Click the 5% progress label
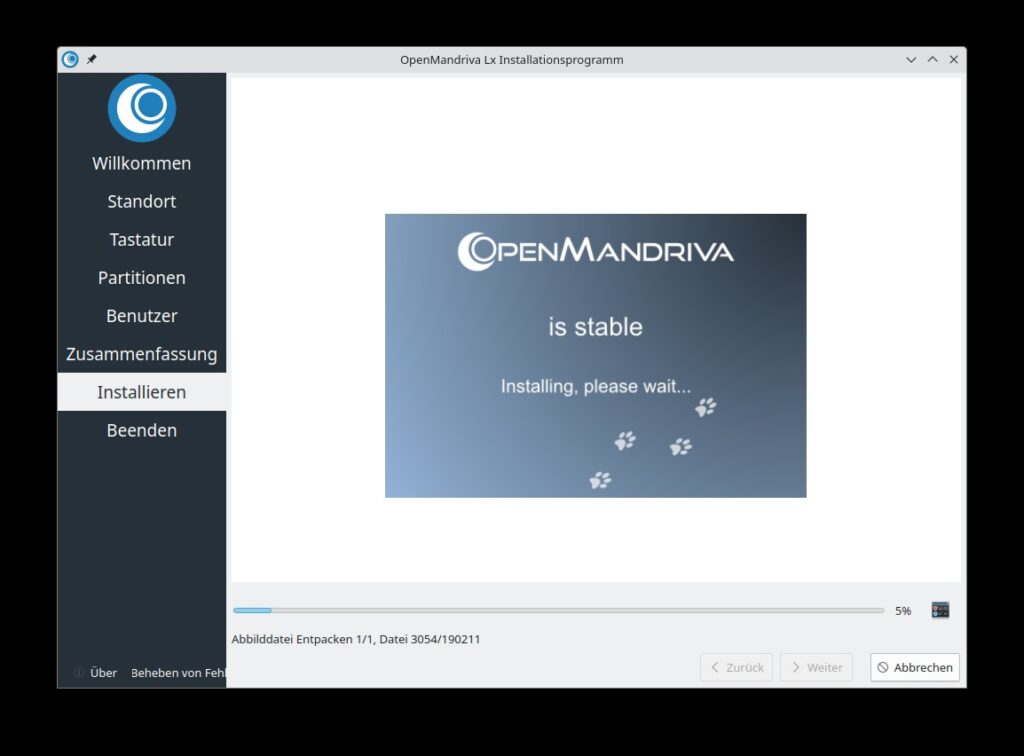This screenshot has width=1024, height=756. [903, 610]
